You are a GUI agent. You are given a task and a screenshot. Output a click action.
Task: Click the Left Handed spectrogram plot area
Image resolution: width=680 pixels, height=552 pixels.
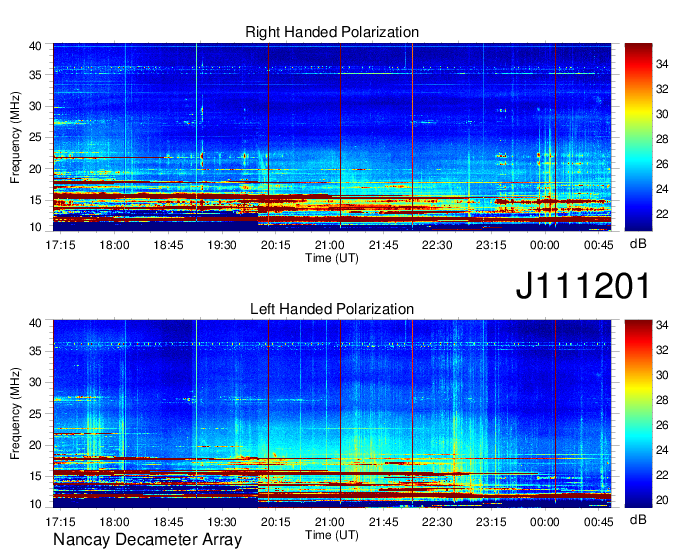point(332,414)
